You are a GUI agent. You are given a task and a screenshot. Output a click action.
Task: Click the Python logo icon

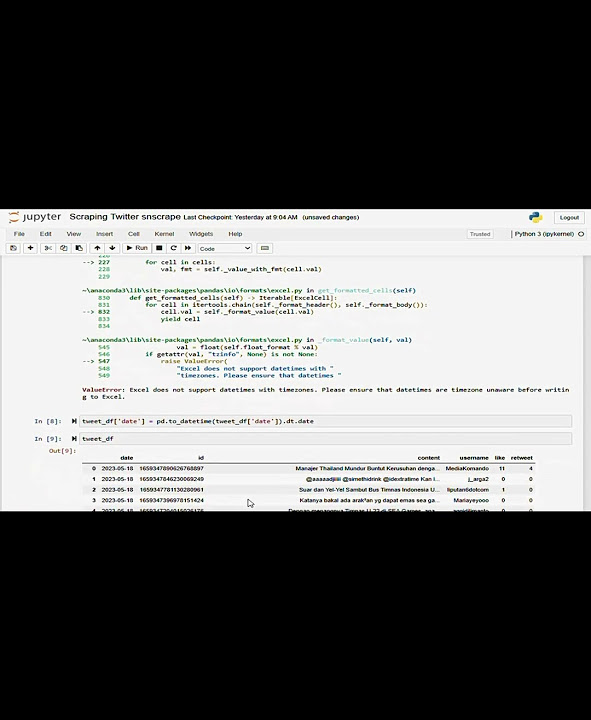(535, 217)
